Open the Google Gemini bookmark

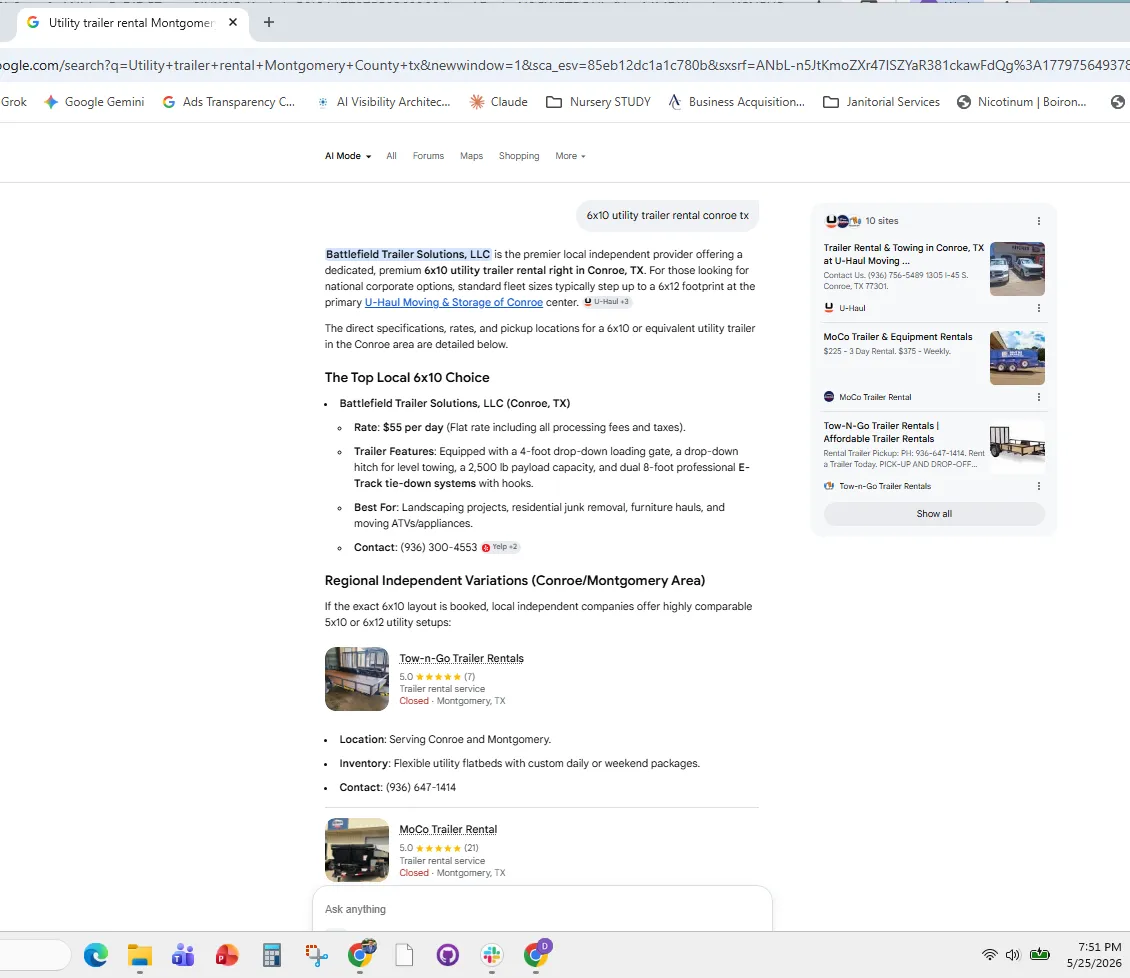94,102
